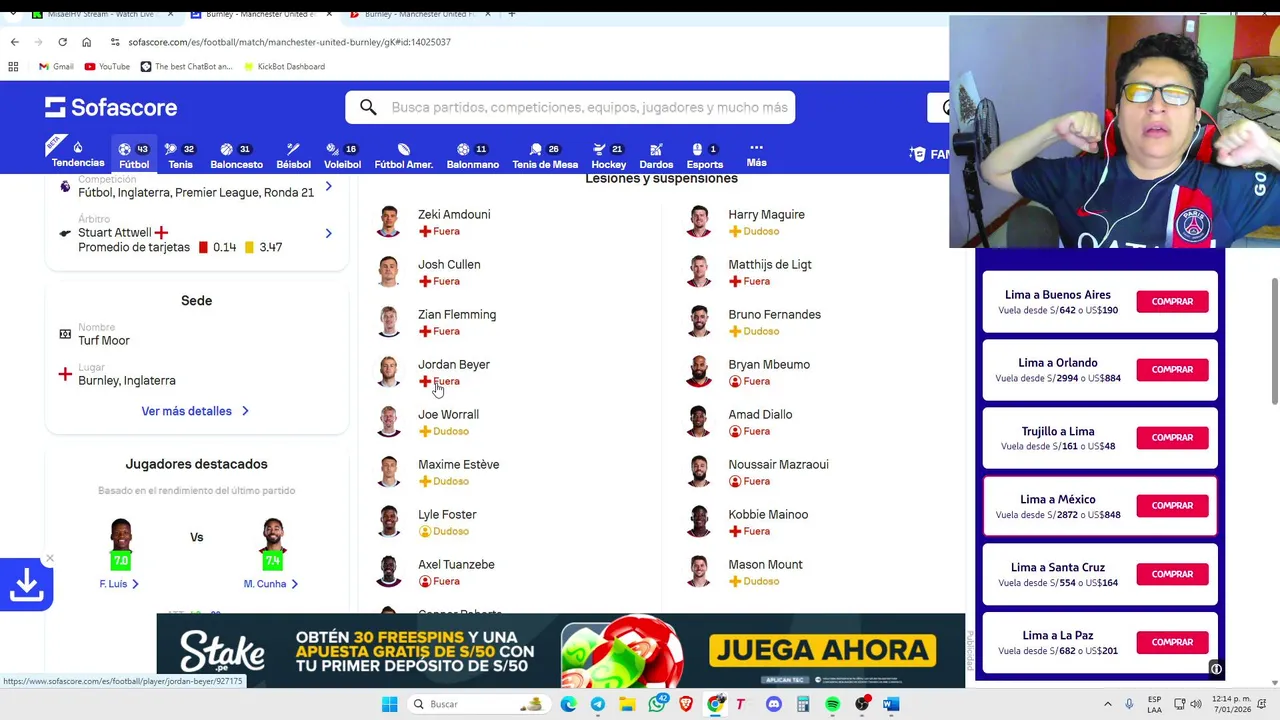Open Ver más detalles link
Viewport: 1280px width, 720px height.
195,411
